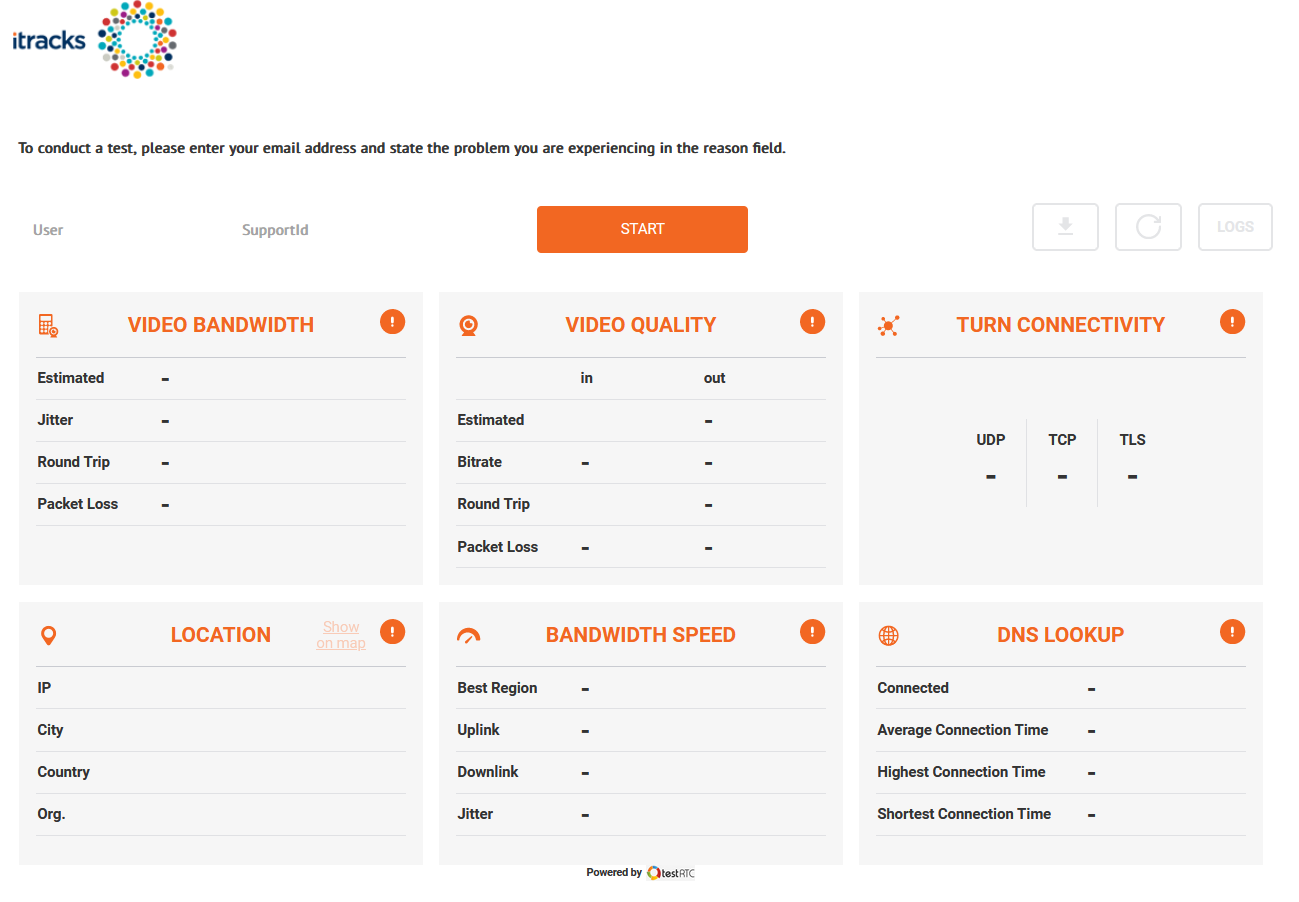Click the BANDWIDTH SPEED heading

point(641,635)
